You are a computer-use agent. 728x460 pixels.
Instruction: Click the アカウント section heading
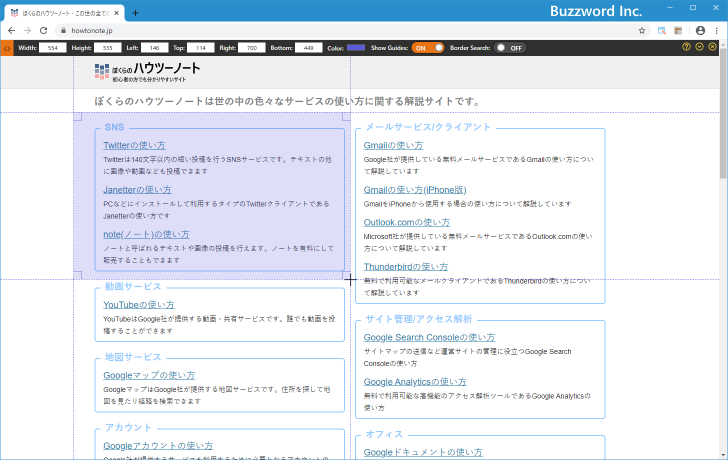(128, 428)
